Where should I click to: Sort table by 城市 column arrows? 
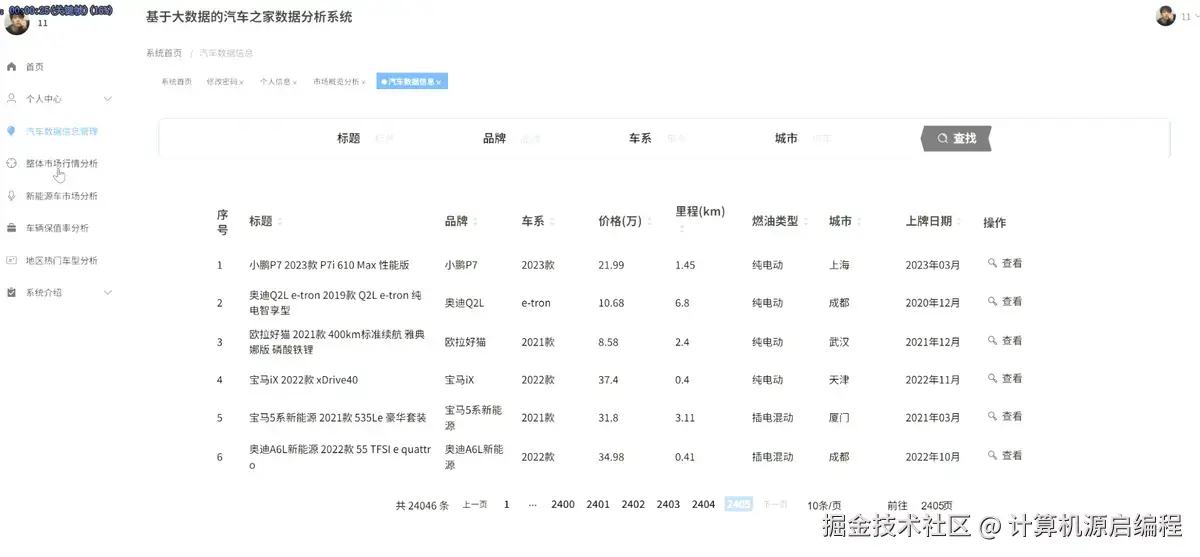coord(860,222)
